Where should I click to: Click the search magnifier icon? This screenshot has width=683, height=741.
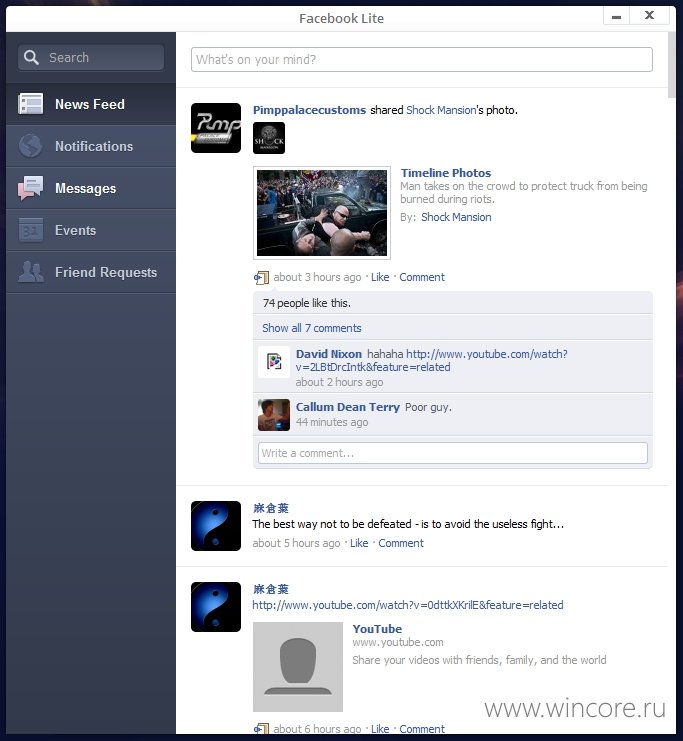pos(31,58)
